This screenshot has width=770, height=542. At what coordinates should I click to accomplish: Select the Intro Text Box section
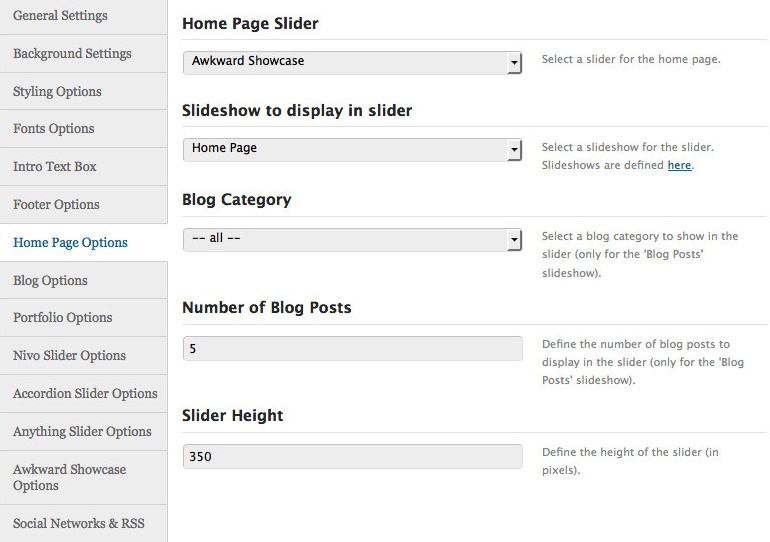point(83,166)
